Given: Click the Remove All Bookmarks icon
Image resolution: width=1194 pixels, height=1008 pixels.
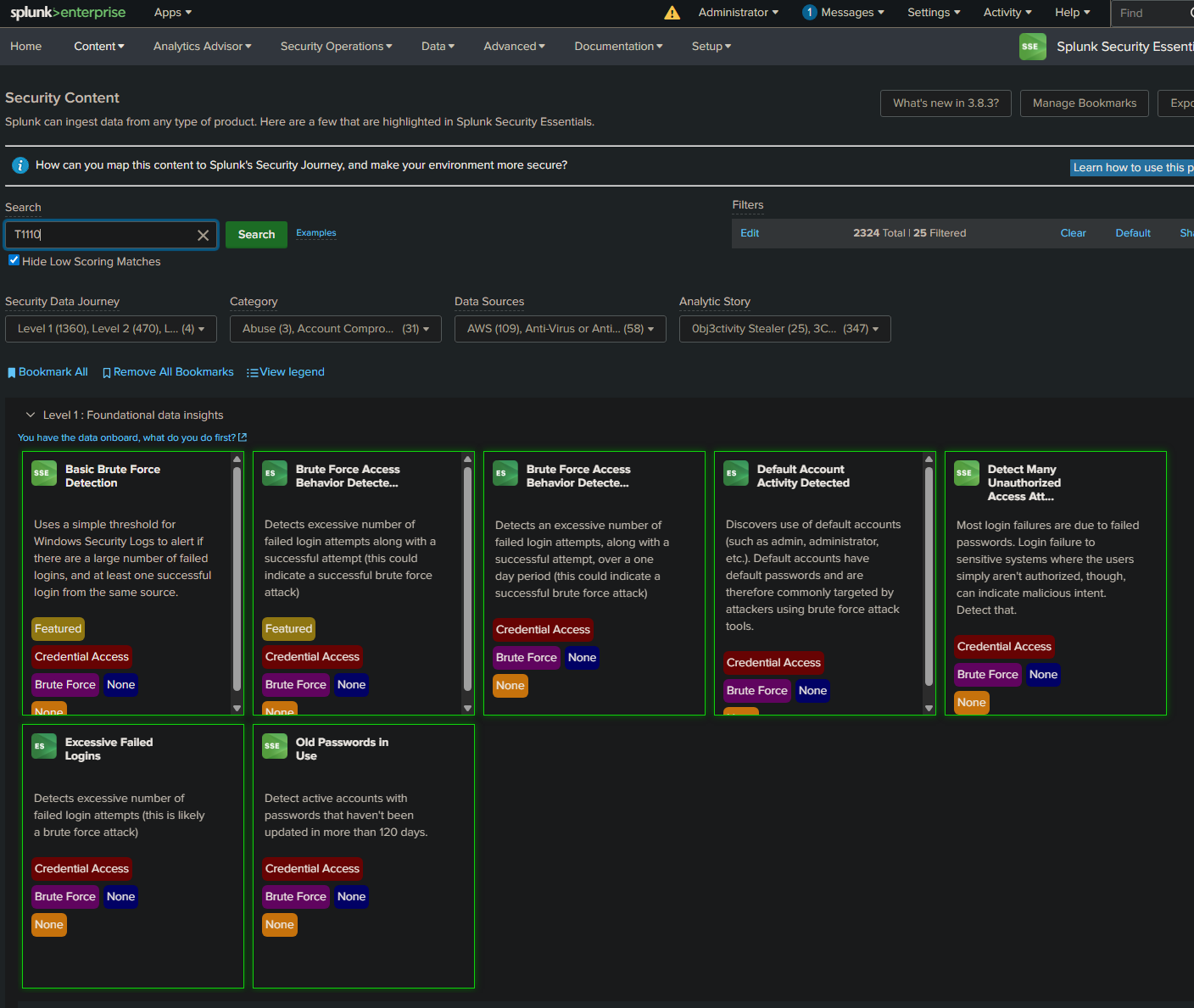Looking at the screenshot, I should click(107, 371).
